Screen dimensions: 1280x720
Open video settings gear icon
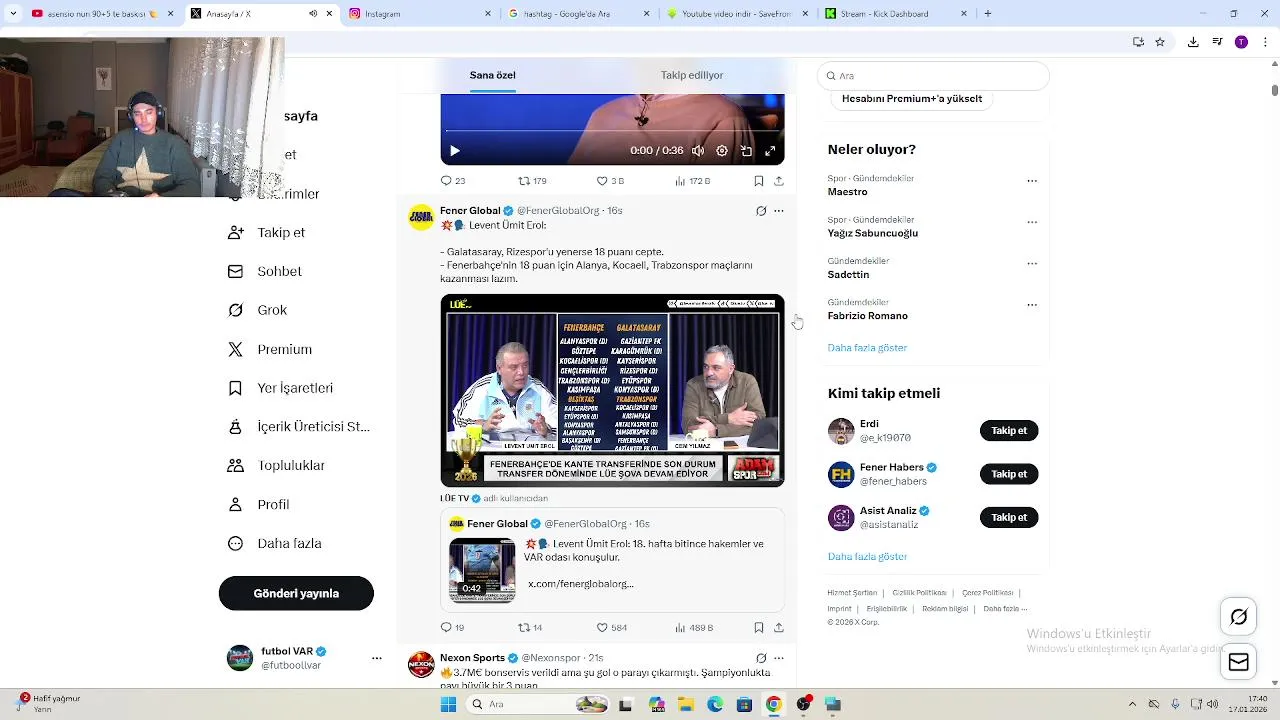pyautogui.click(x=722, y=151)
